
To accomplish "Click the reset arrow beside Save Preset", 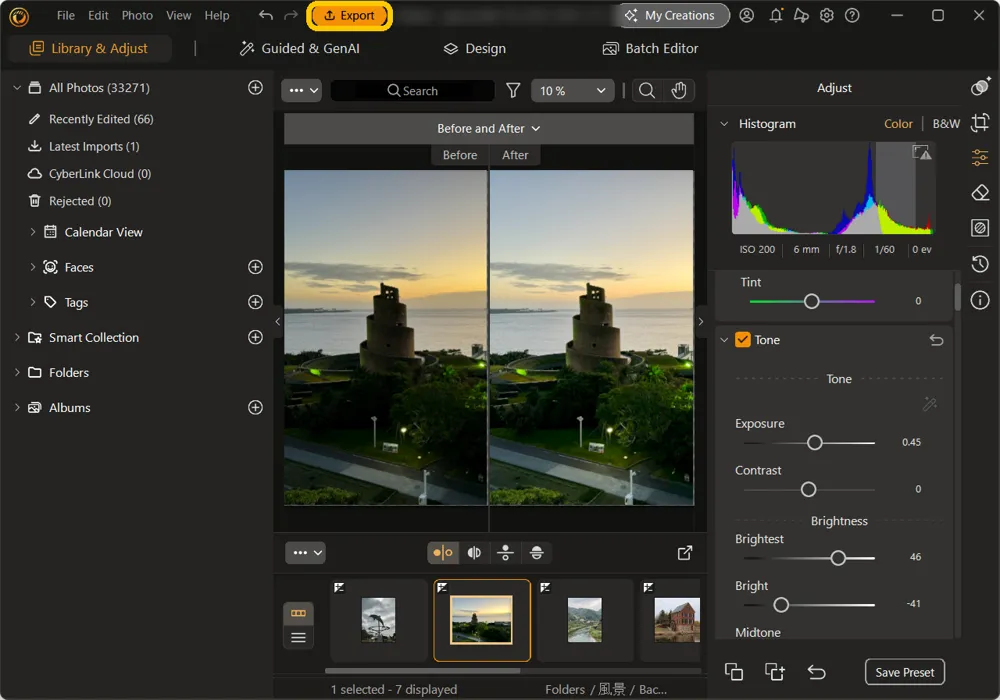I will coord(816,672).
